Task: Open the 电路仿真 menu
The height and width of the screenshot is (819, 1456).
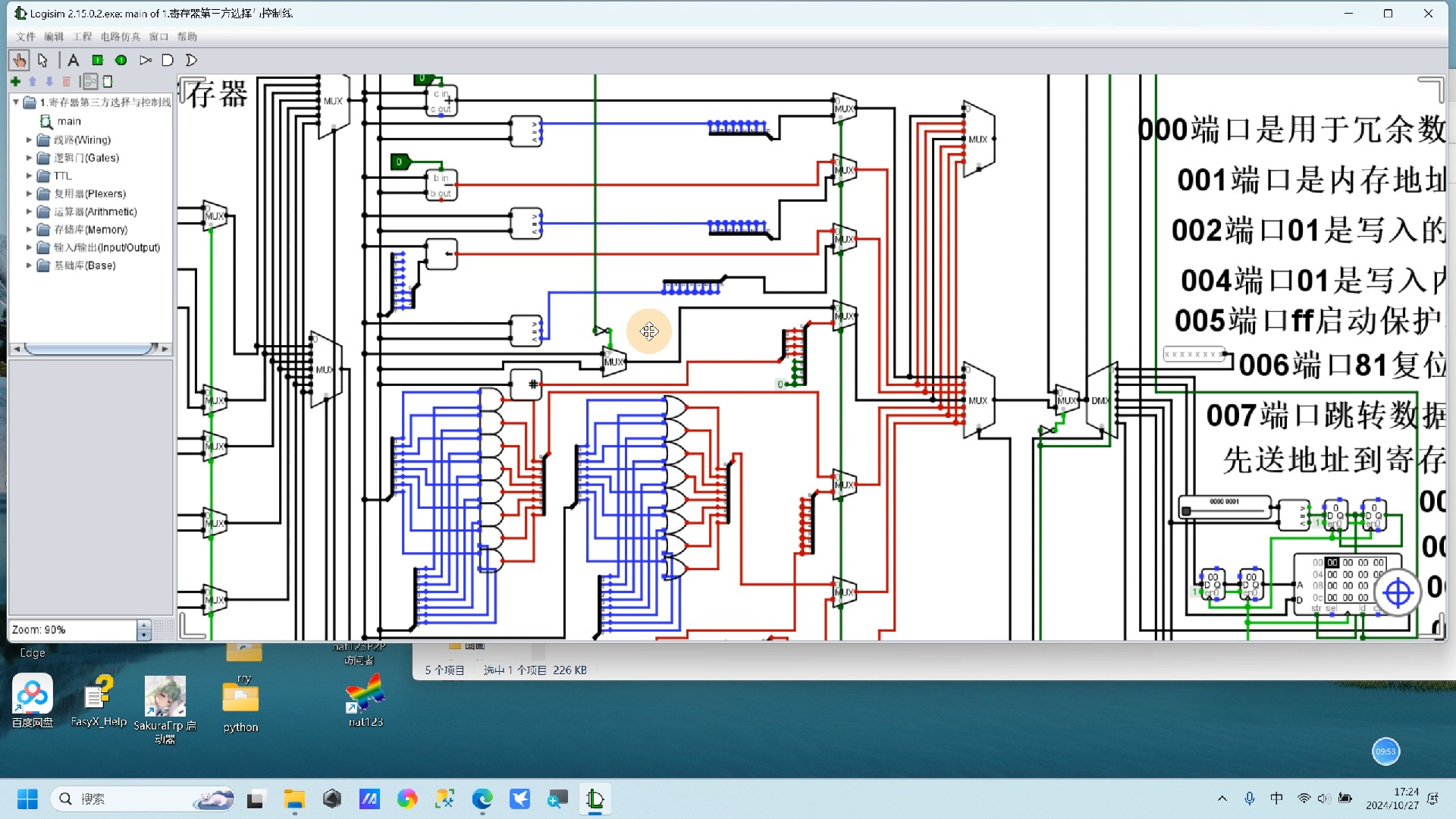Action: (x=121, y=36)
